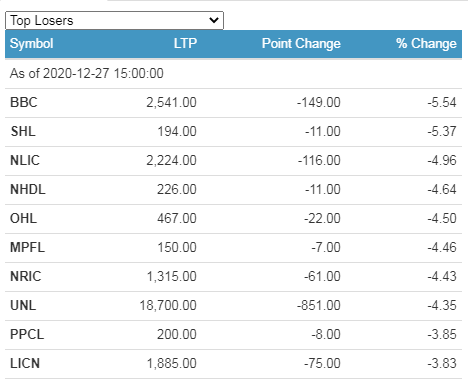Open the MPFL stock symbol
The width and height of the screenshot is (471, 387).
[27, 247]
